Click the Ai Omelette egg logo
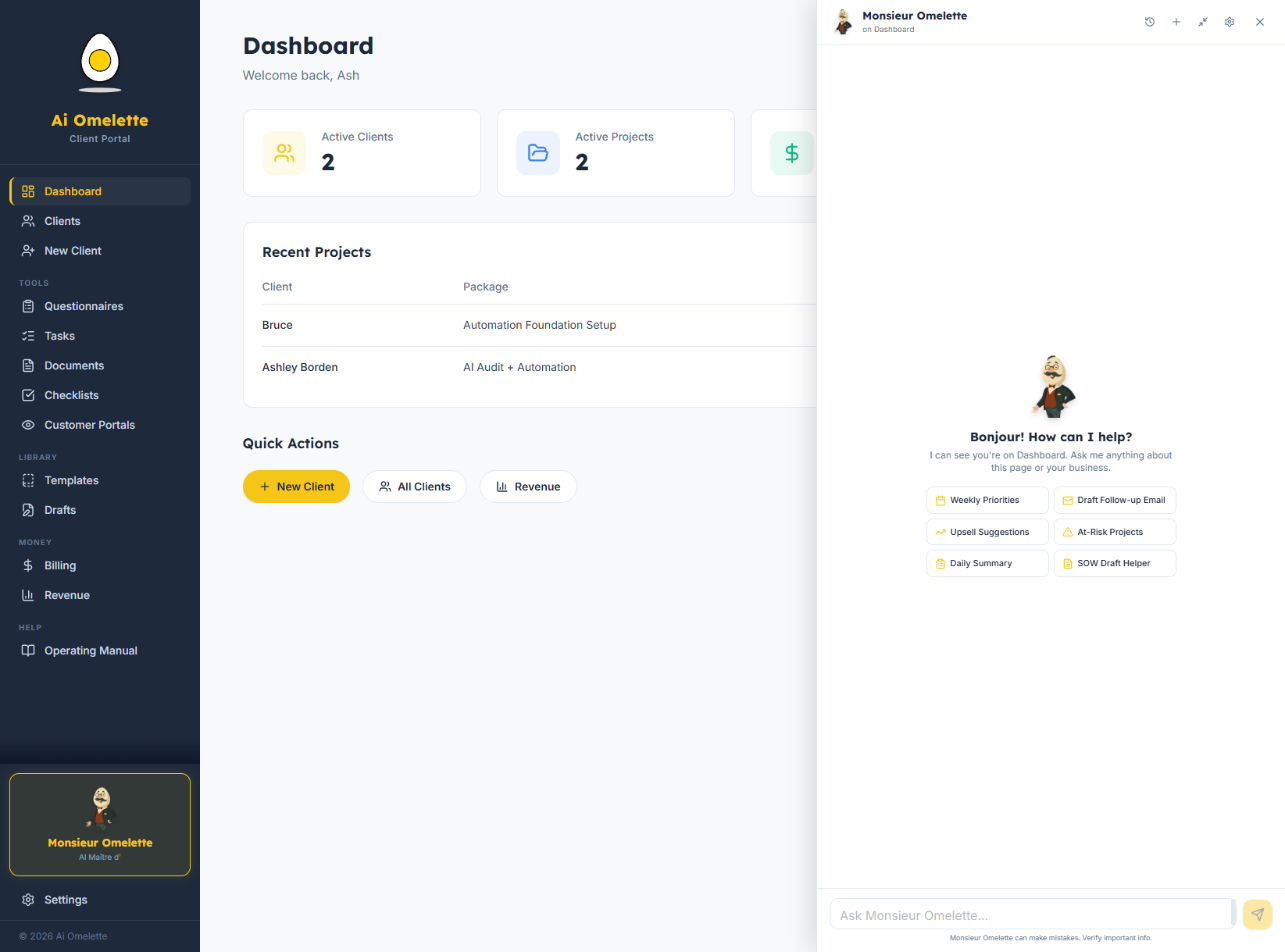 99,60
